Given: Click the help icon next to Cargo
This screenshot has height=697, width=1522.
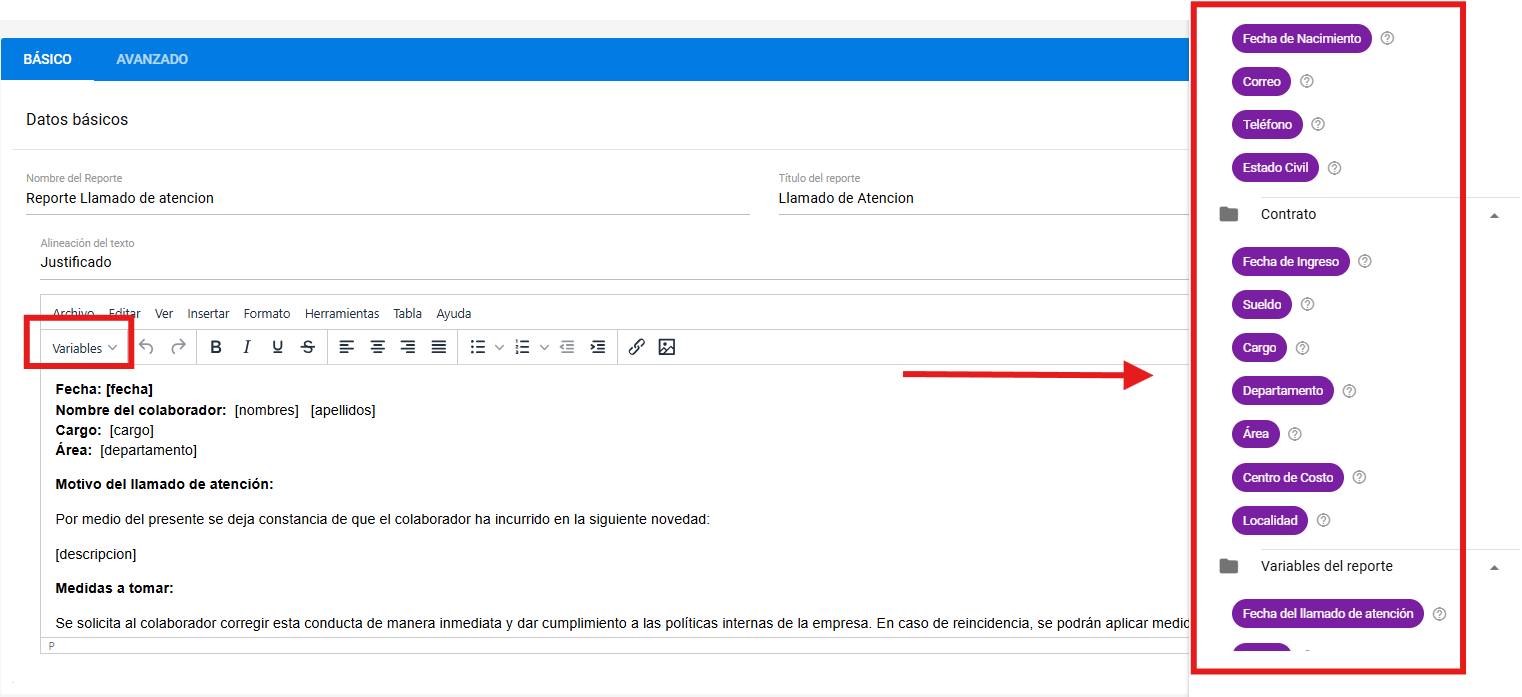Looking at the screenshot, I should pos(1302,348).
